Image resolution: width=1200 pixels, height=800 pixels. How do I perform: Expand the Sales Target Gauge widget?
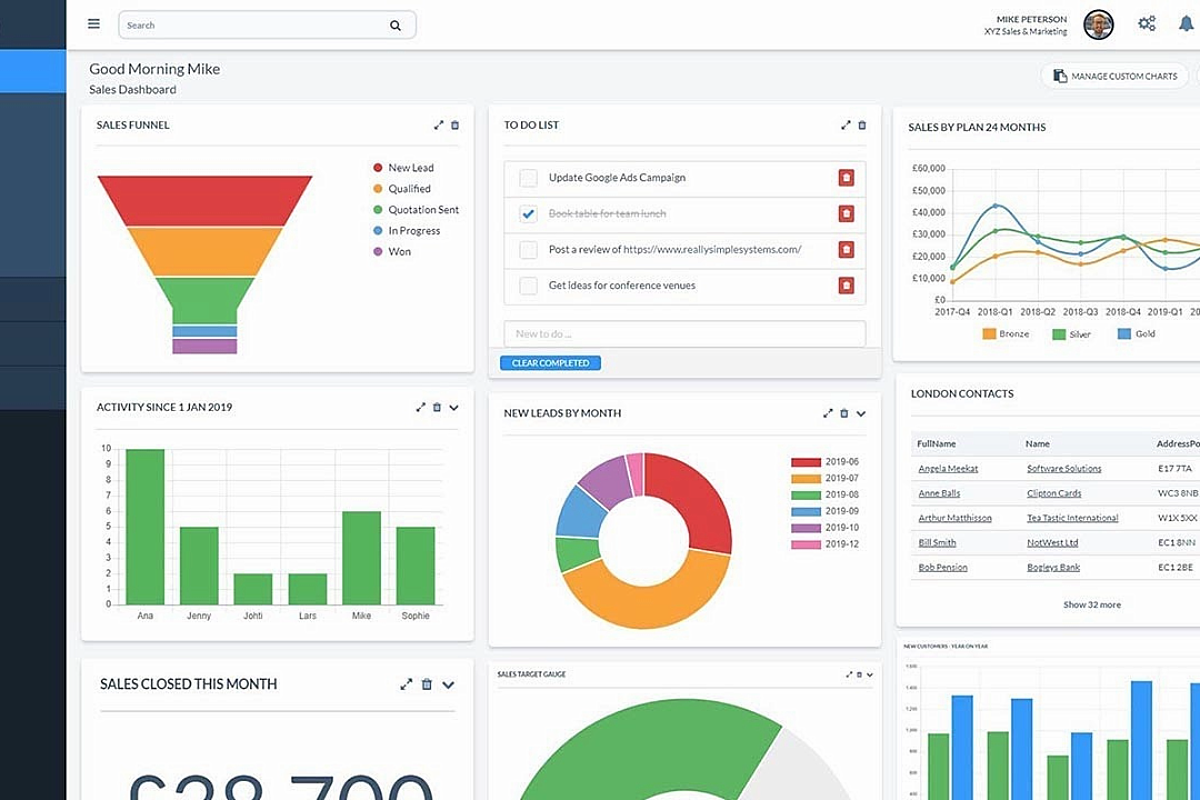pyautogui.click(x=849, y=675)
